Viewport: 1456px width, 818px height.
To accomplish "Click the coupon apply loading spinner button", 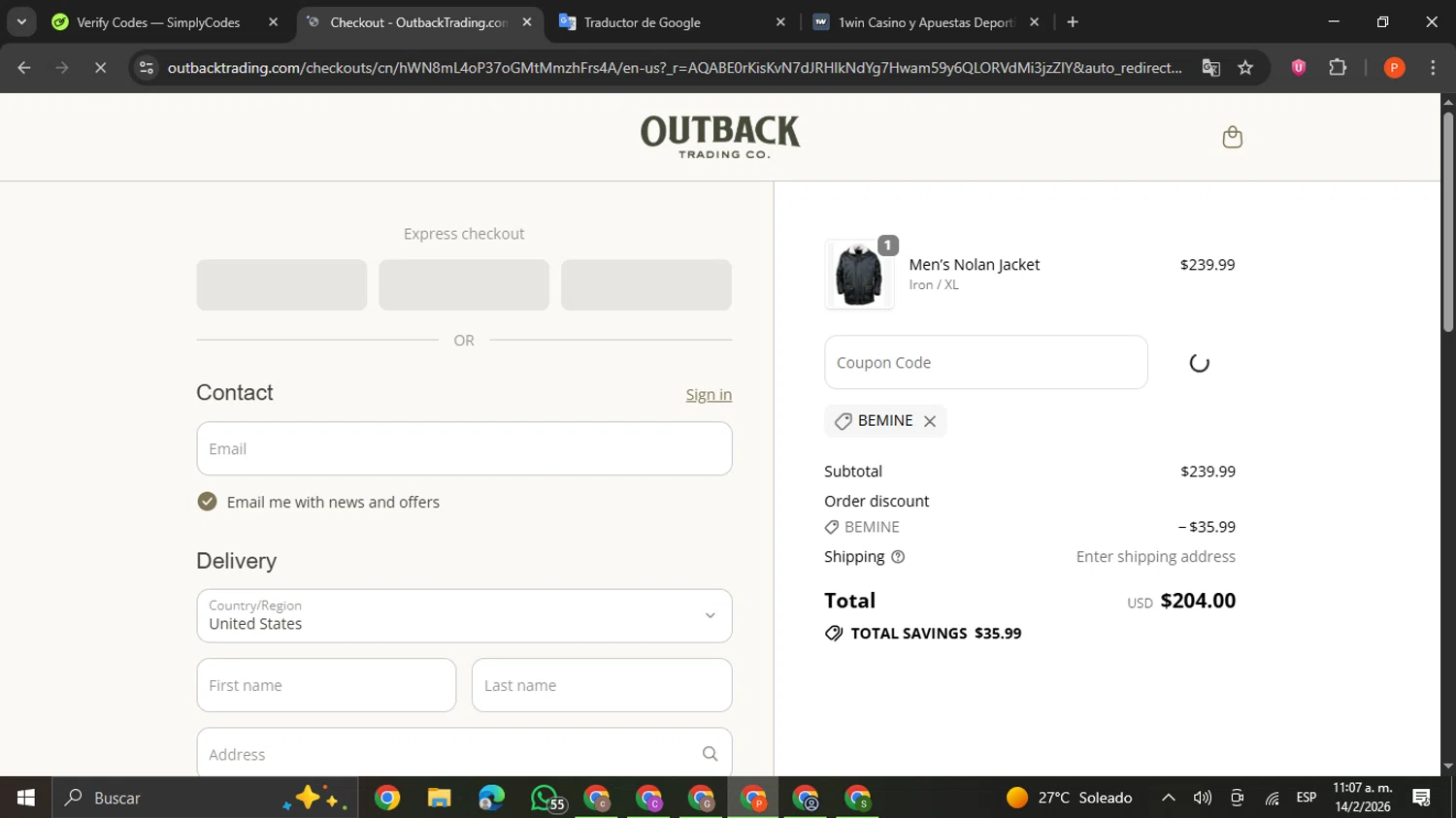I will click(x=1199, y=363).
